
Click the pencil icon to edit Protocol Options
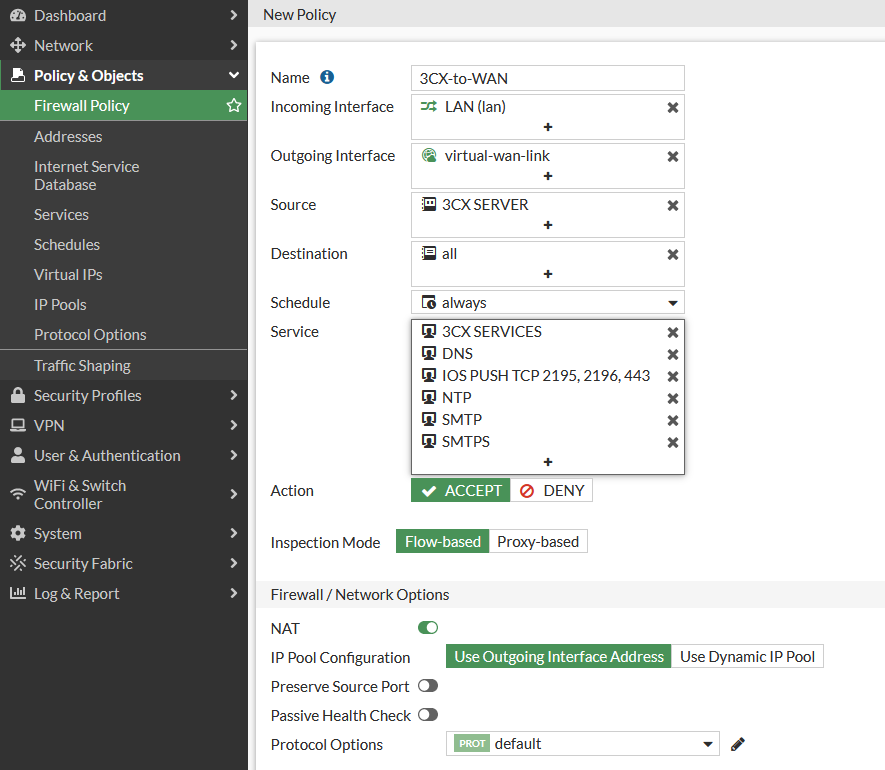(738, 744)
